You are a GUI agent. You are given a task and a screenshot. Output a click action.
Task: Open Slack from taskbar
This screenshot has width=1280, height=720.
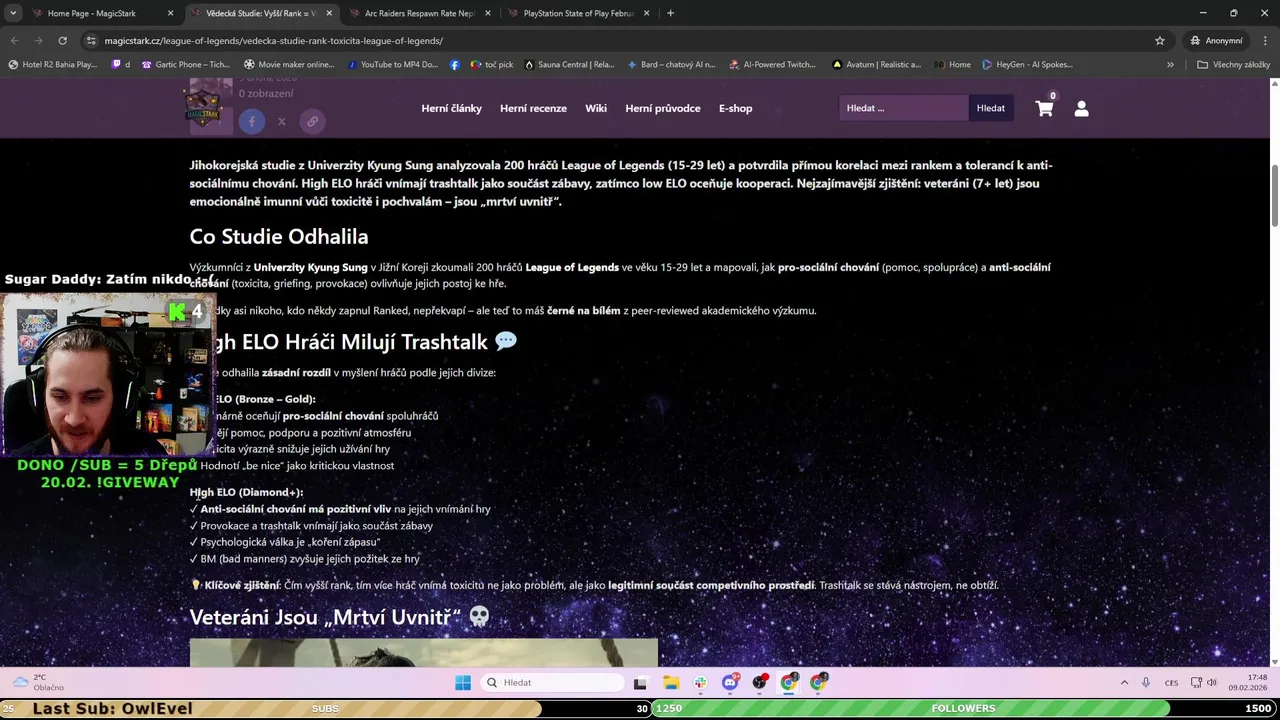coord(700,683)
